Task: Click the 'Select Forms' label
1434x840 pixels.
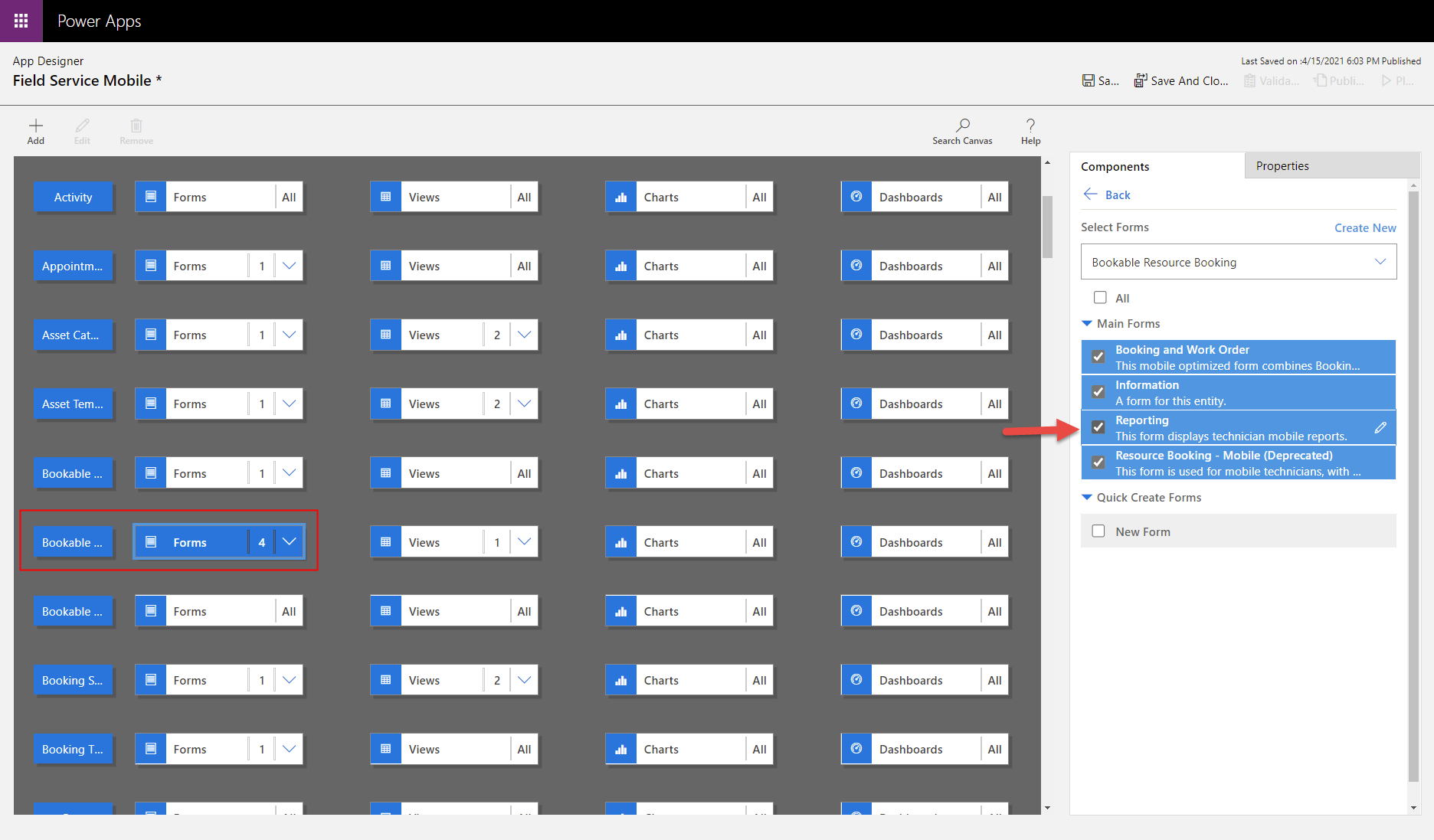Action: point(1115,227)
